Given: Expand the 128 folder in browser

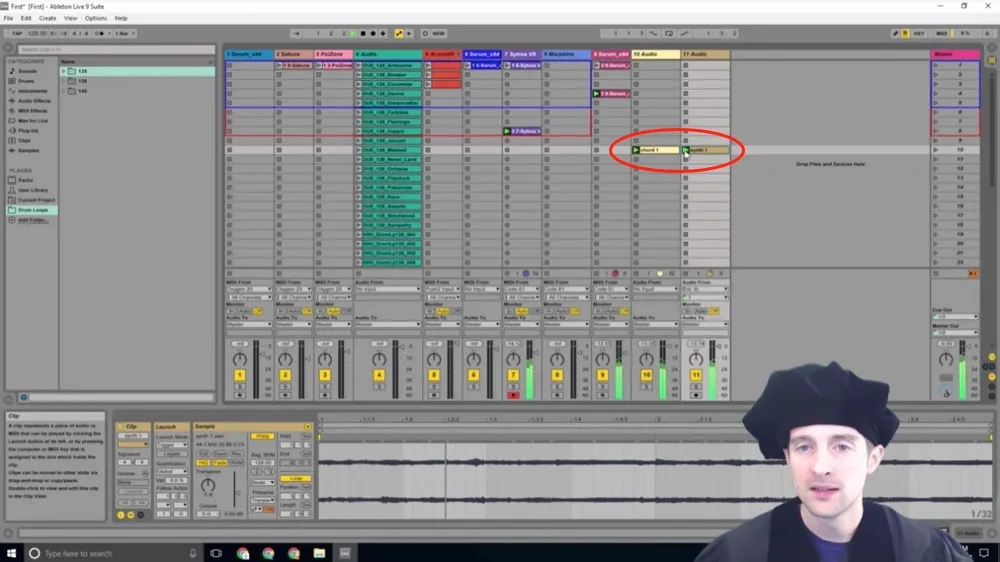Looking at the screenshot, I should [64, 81].
